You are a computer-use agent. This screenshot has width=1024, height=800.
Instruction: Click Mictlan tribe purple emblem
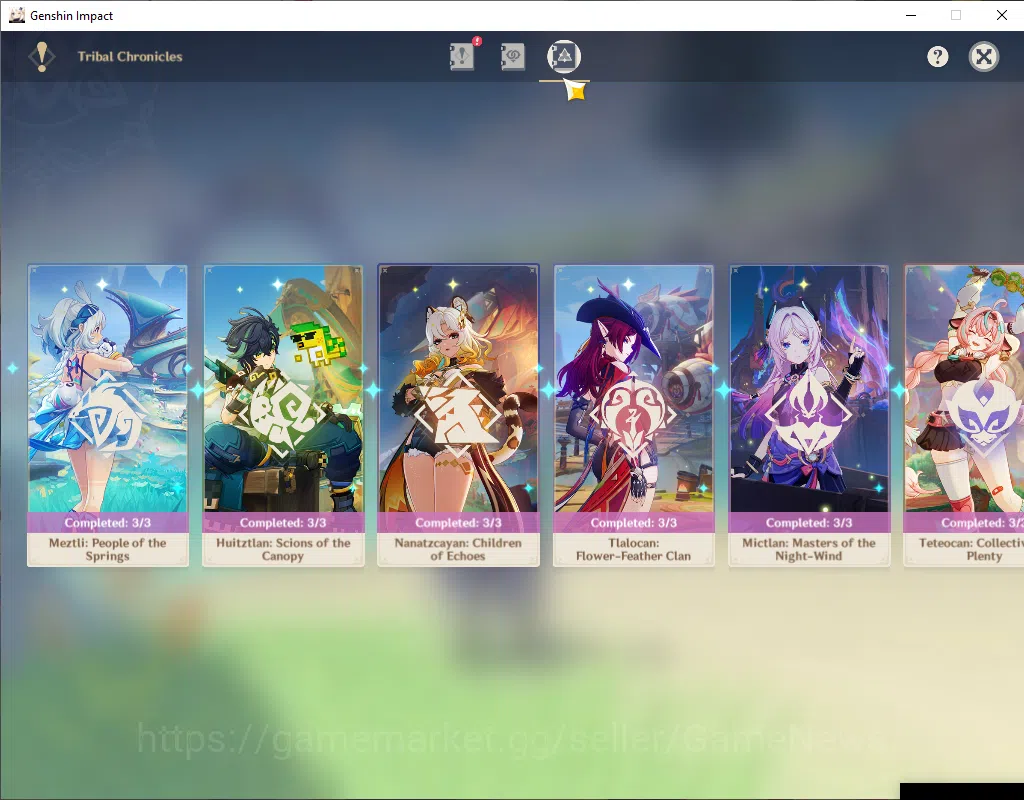808,414
